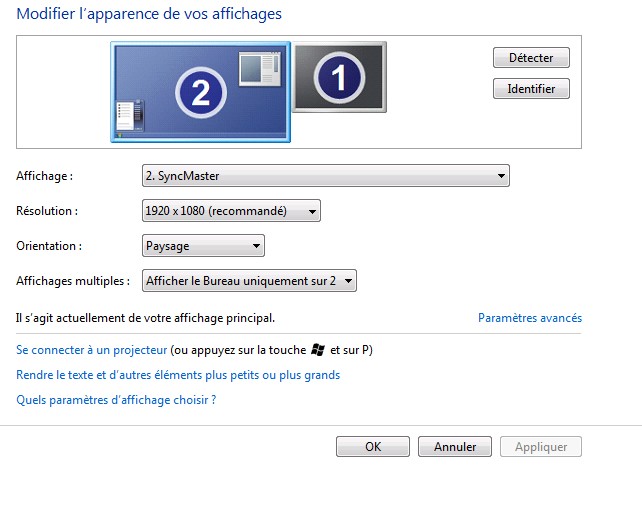Confirm with the OK button
642x508 pixels.
click(x=373, y=447)
